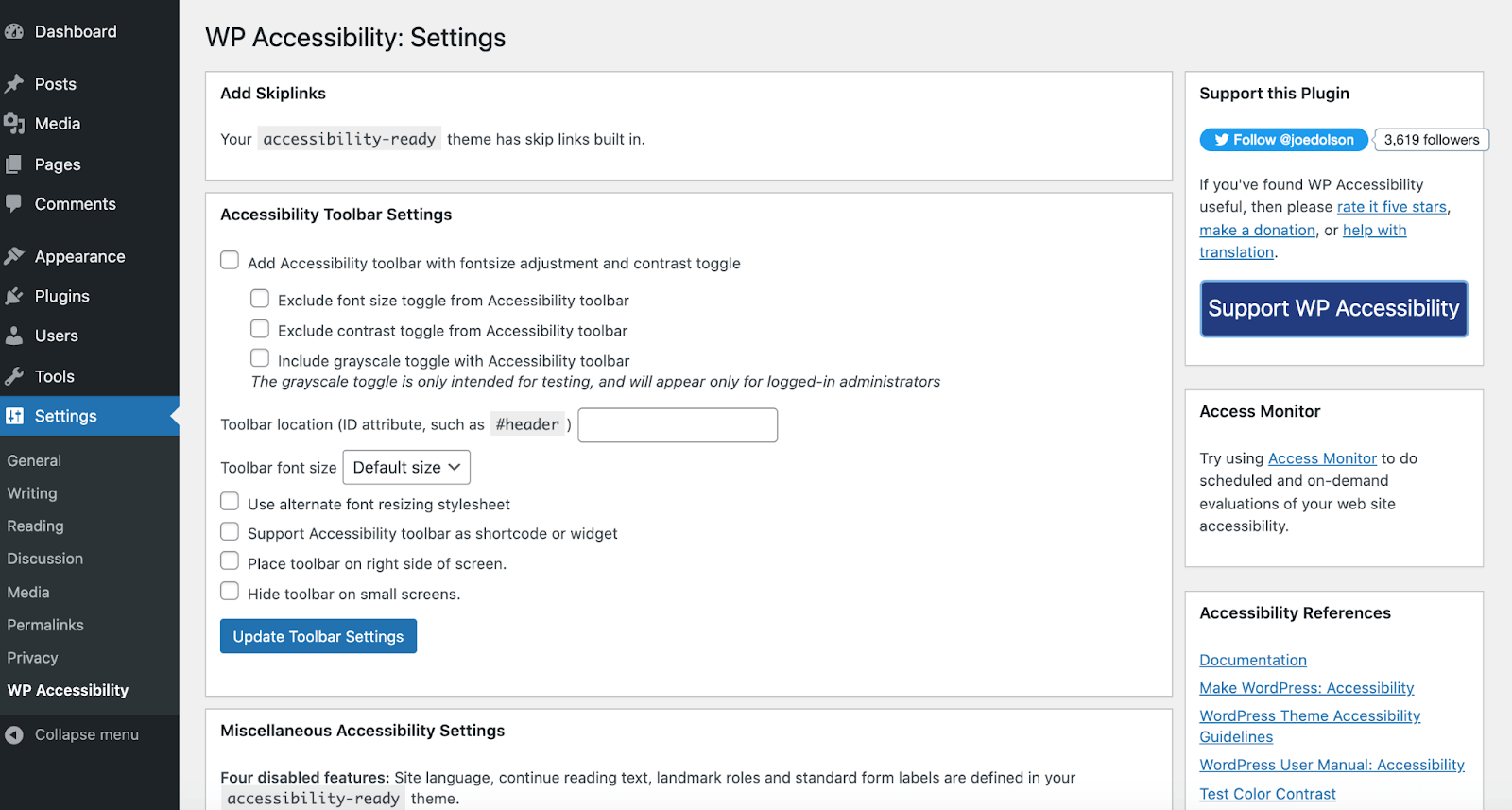Open Make WordPress: Accessibility link

tap(1307, 688)
